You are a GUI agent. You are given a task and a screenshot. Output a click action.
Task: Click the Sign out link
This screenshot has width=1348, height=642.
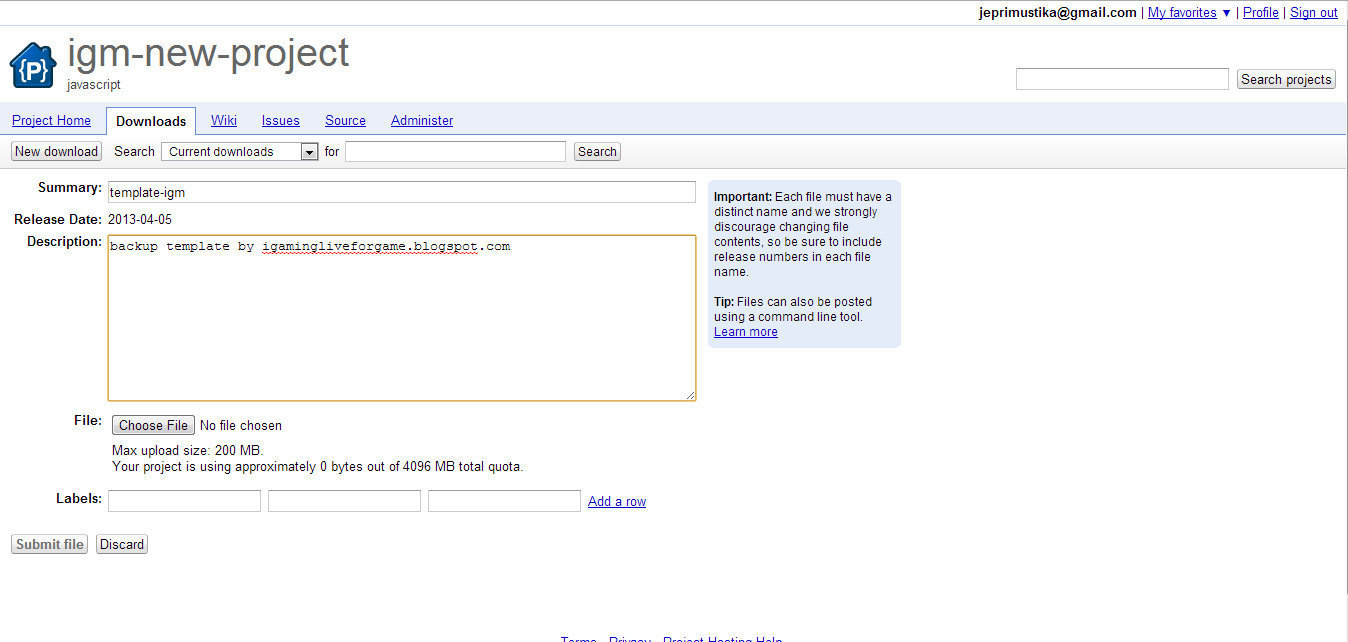click(1314, 13)
